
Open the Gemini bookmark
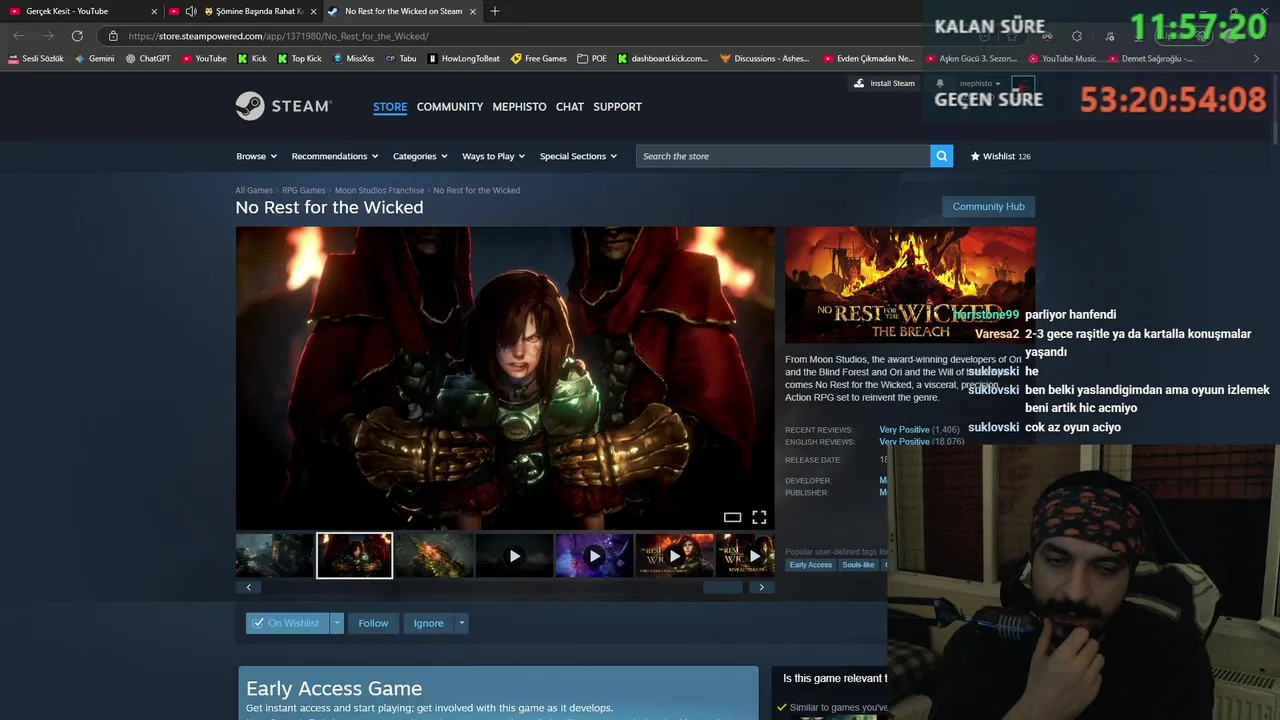[x=94, y=59]
